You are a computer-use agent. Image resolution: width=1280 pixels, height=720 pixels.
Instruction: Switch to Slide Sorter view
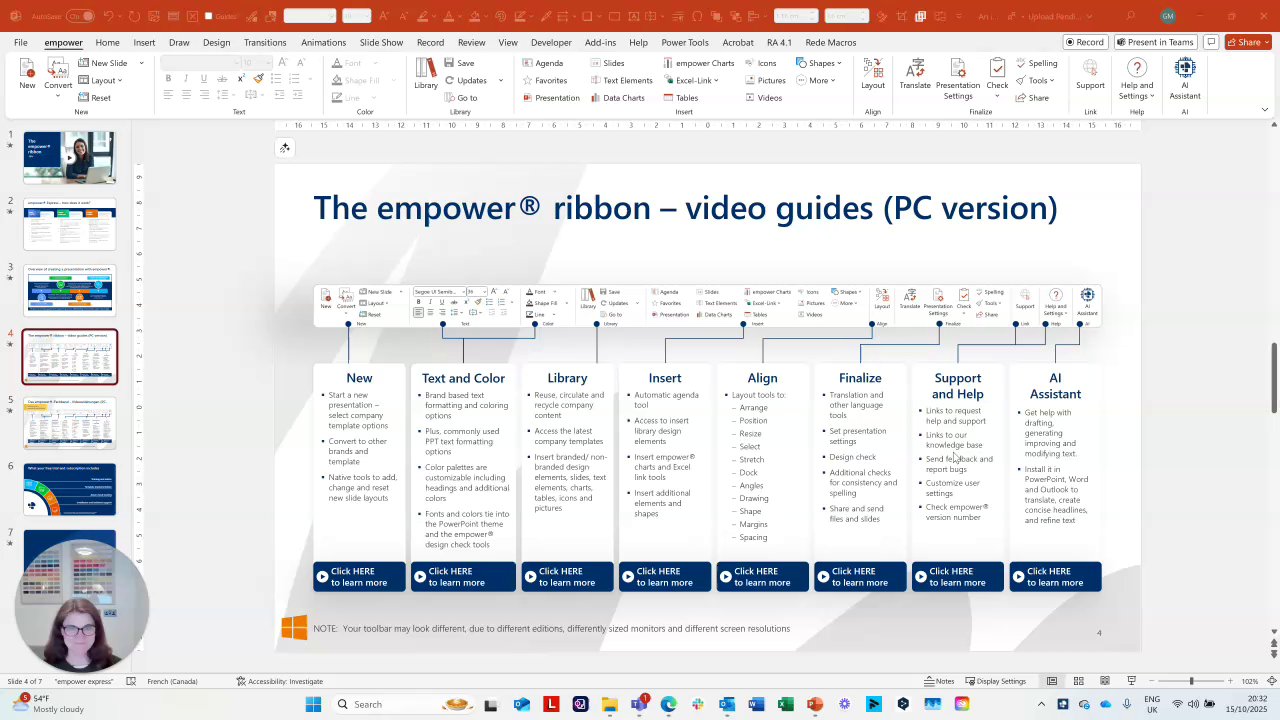[1078, 681]
